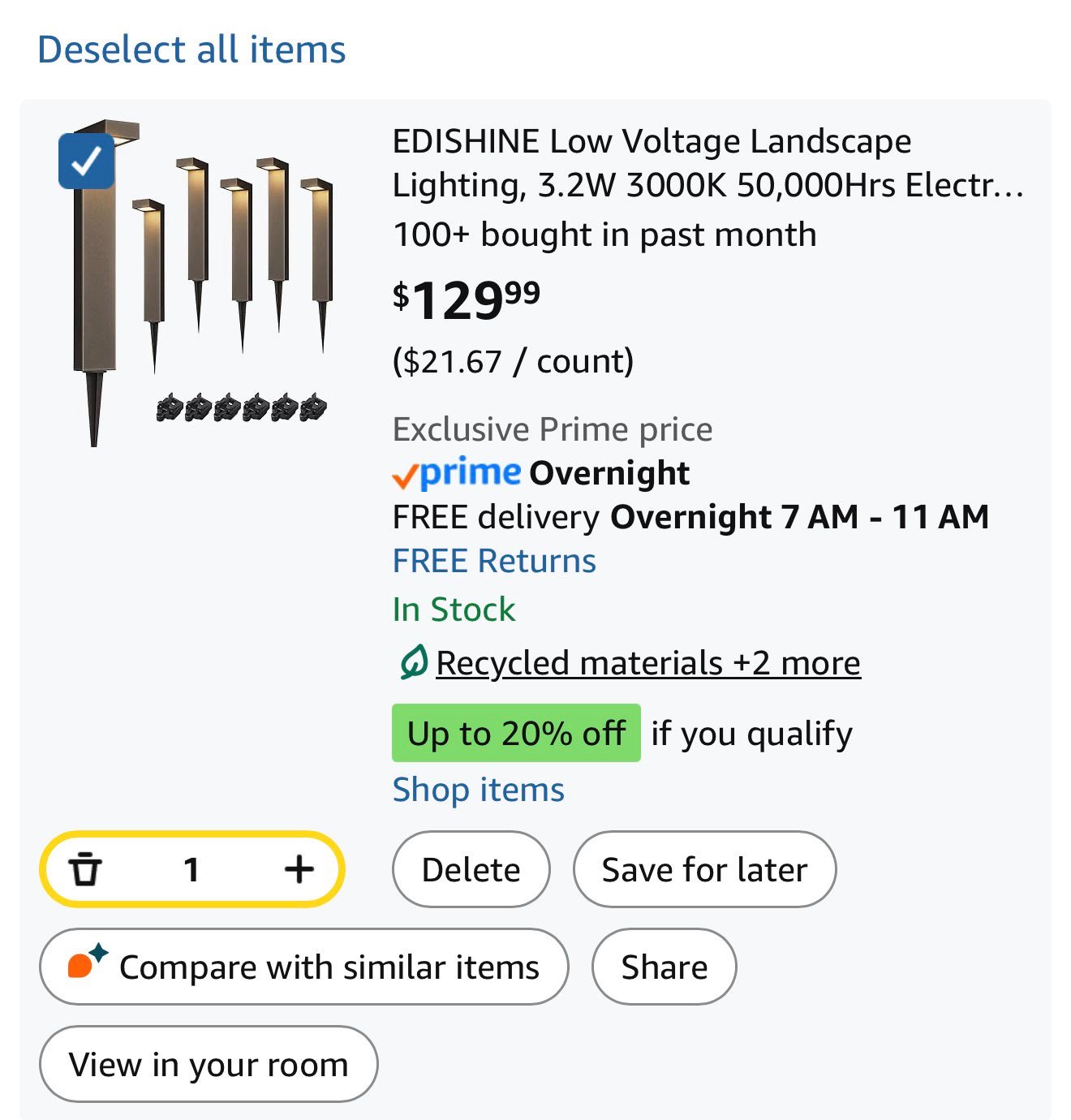This screenshot has width=1071, height=1120.
Task: Click the trash icon in quantity stepper
Action: tap(84, 869)
